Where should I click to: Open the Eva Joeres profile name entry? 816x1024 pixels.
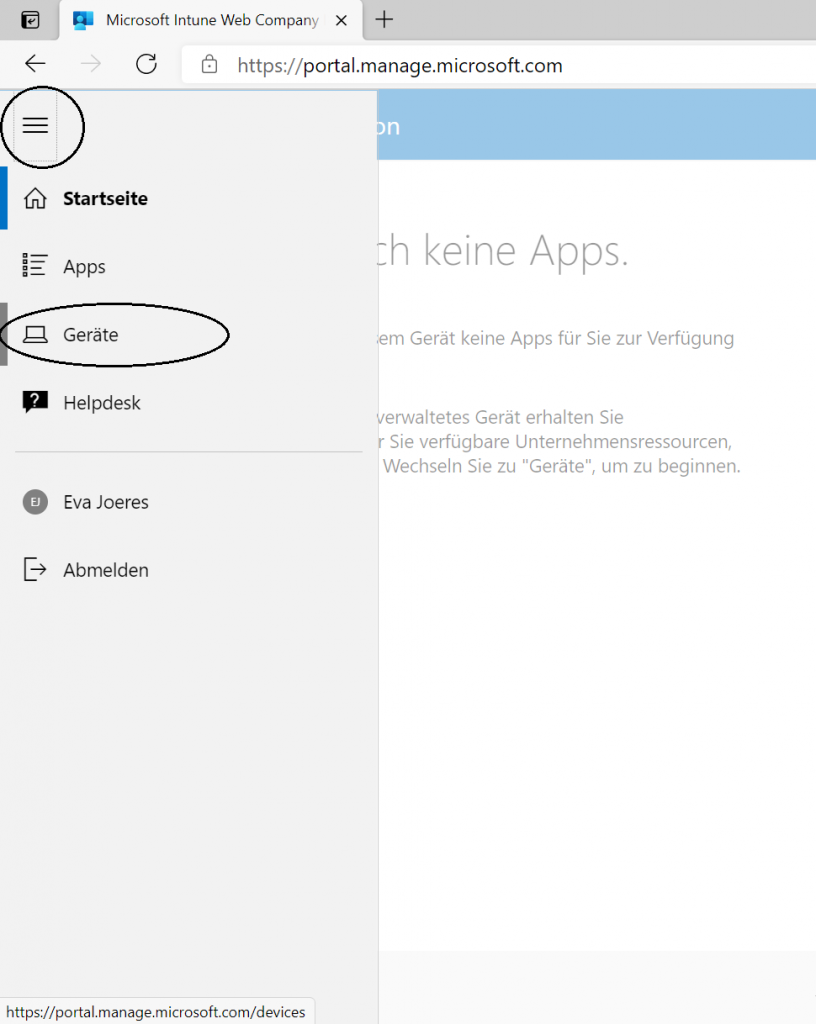click(106, 502)
